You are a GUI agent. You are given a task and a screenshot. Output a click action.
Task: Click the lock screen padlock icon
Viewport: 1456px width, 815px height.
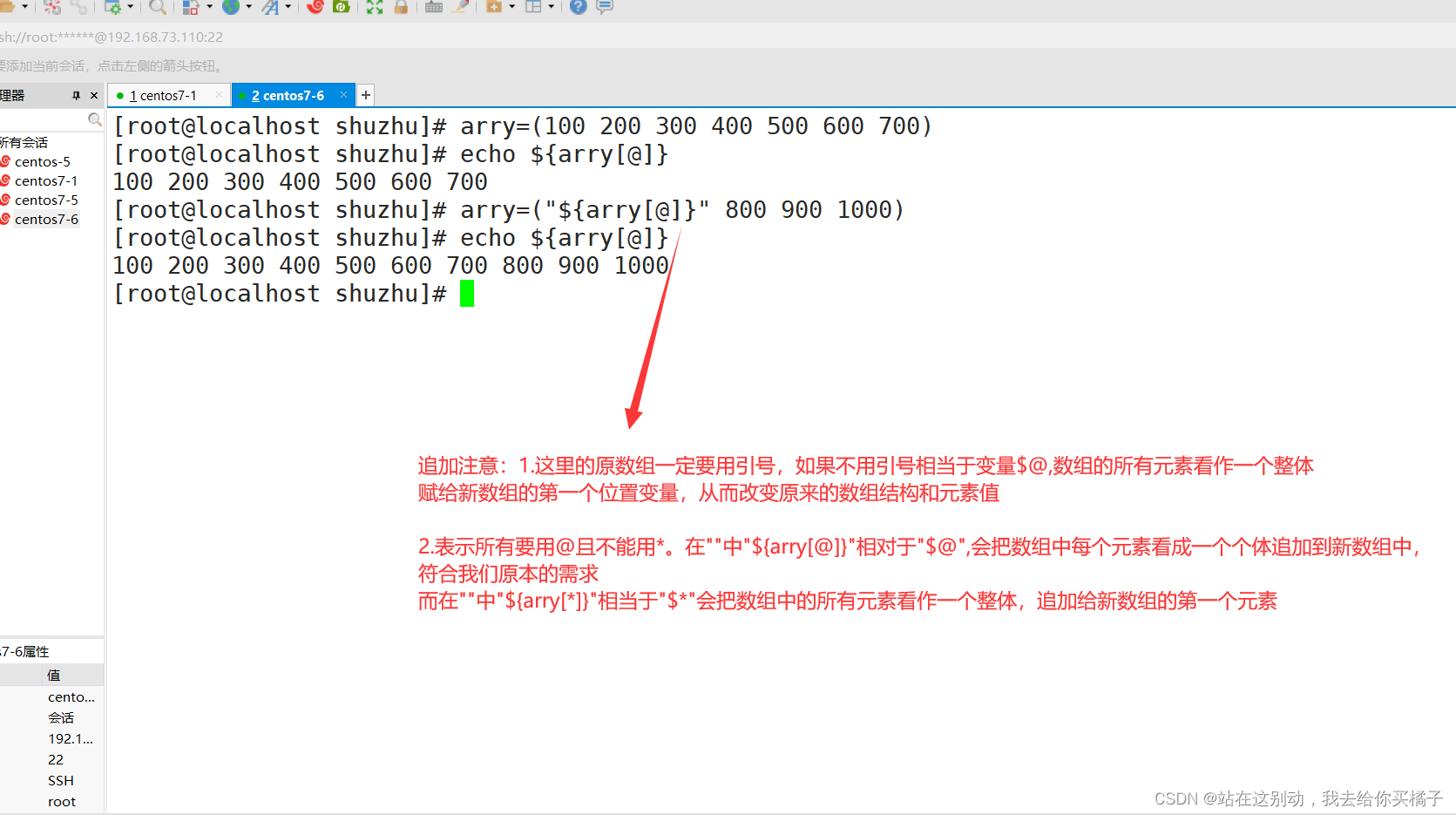[x=401, y=7]
